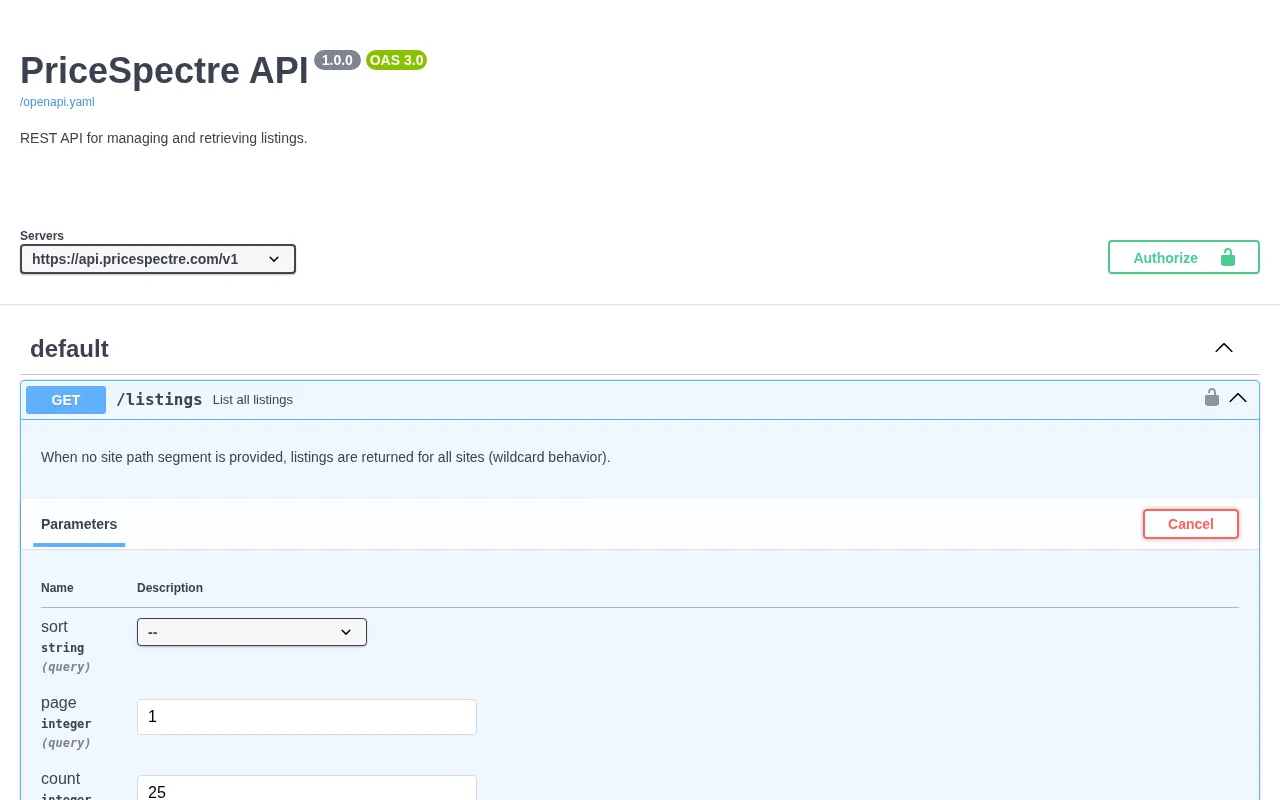This screenshot has height=800, width=1280.
Task: Click the /listings endpoint path
Action: (159, 399)
